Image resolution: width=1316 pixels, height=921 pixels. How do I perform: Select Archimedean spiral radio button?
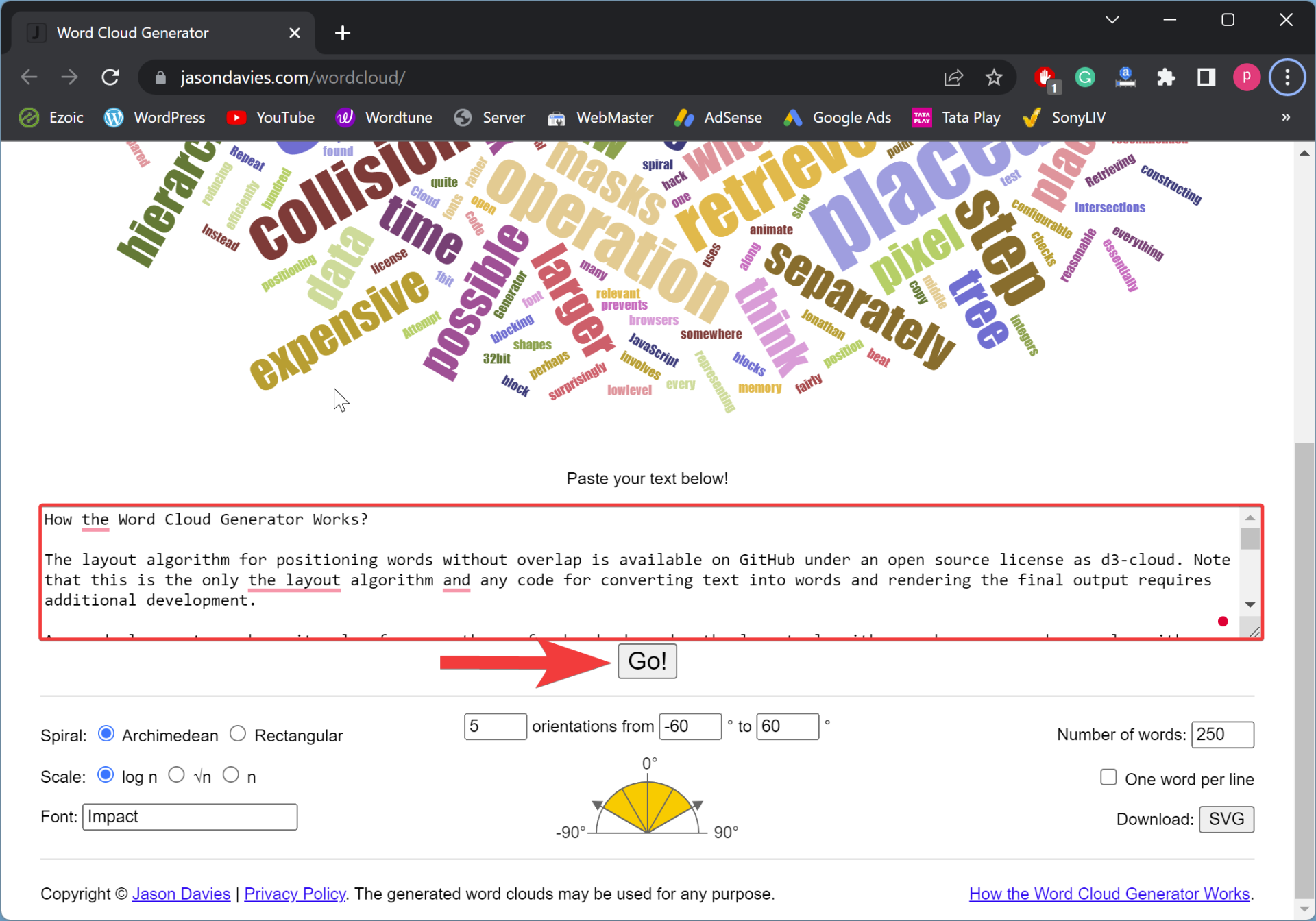(106, 734)
